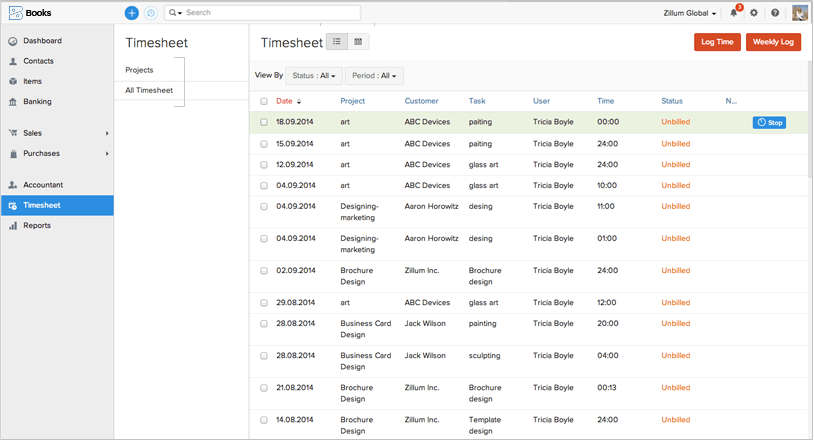Open the Period : All filter dropdown

point(376,76)
